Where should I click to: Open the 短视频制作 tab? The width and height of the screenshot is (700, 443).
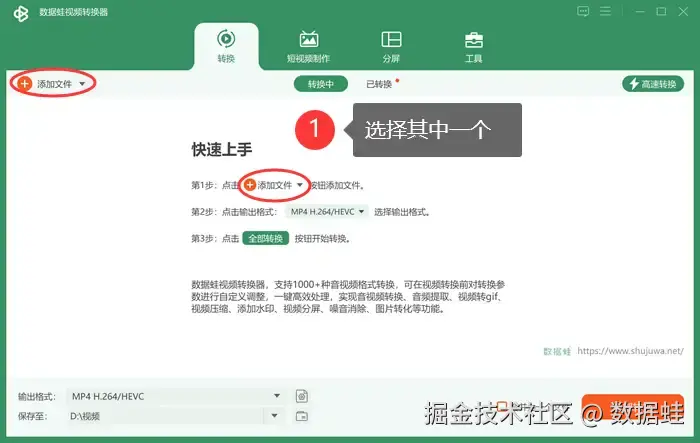[308, 46]
